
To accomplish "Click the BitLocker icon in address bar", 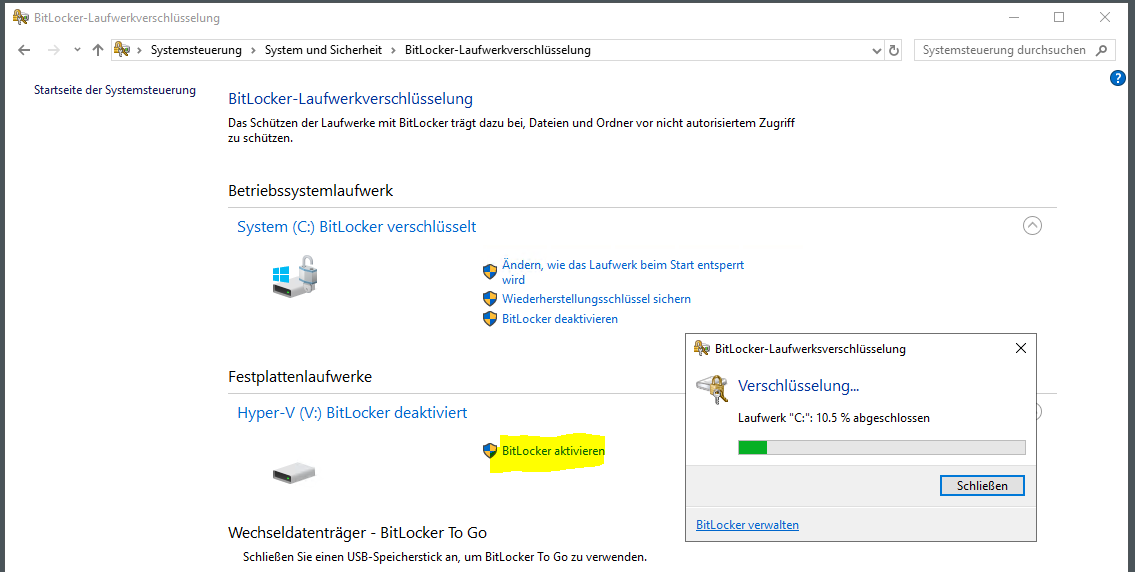I will point(122,50).
